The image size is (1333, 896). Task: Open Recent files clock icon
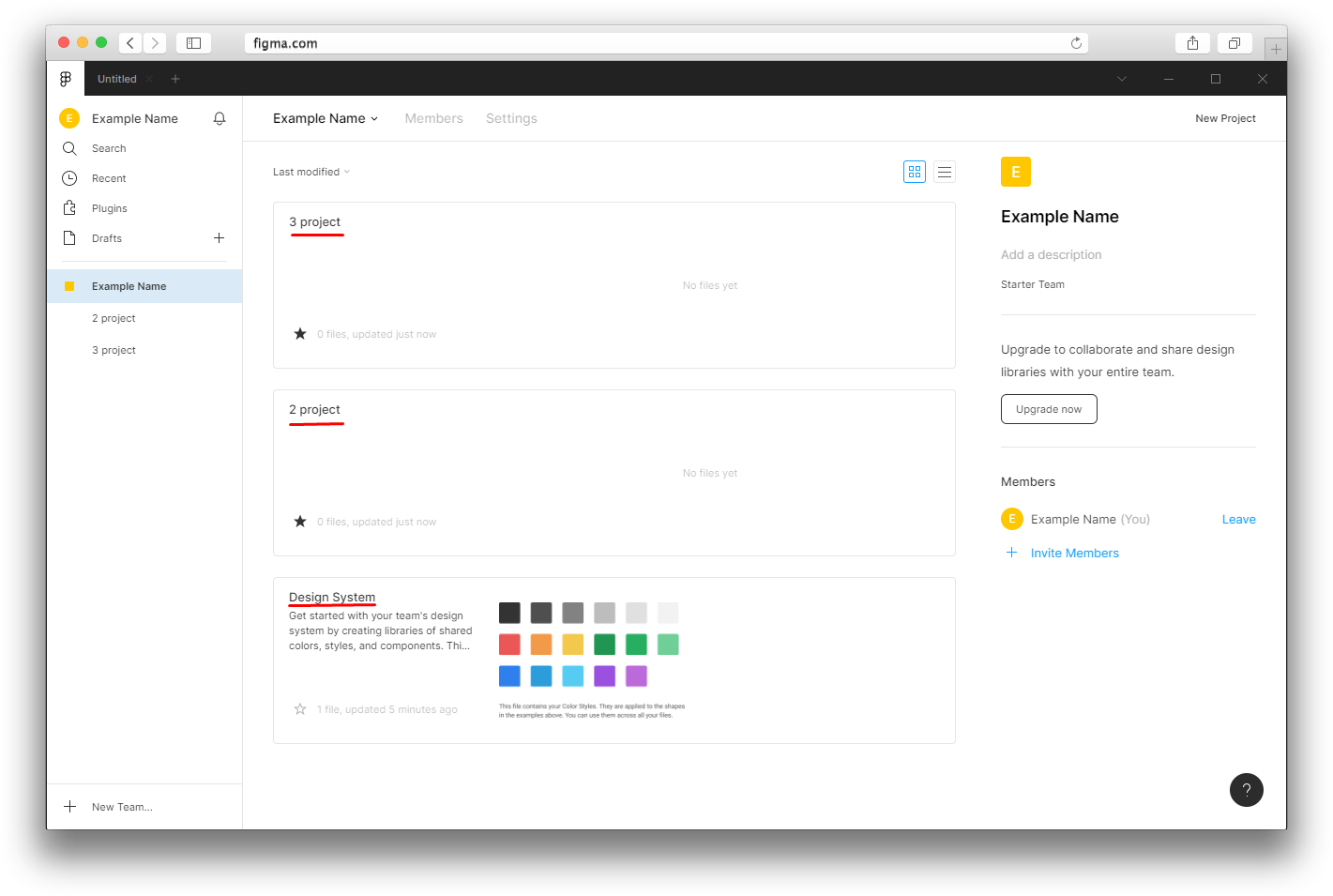coord(69,178)
